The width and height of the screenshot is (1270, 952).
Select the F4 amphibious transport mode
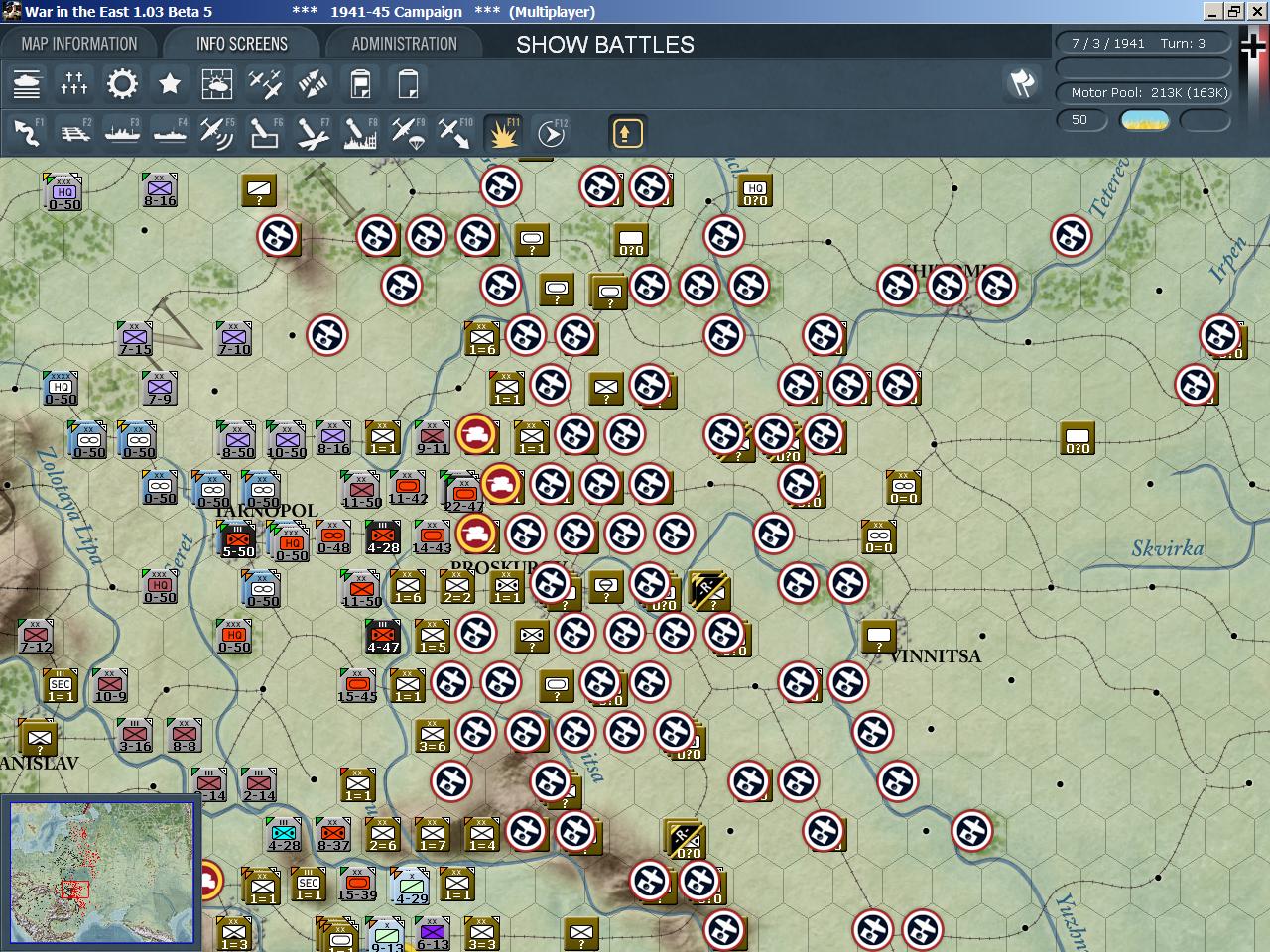click(x=170, y=133)
